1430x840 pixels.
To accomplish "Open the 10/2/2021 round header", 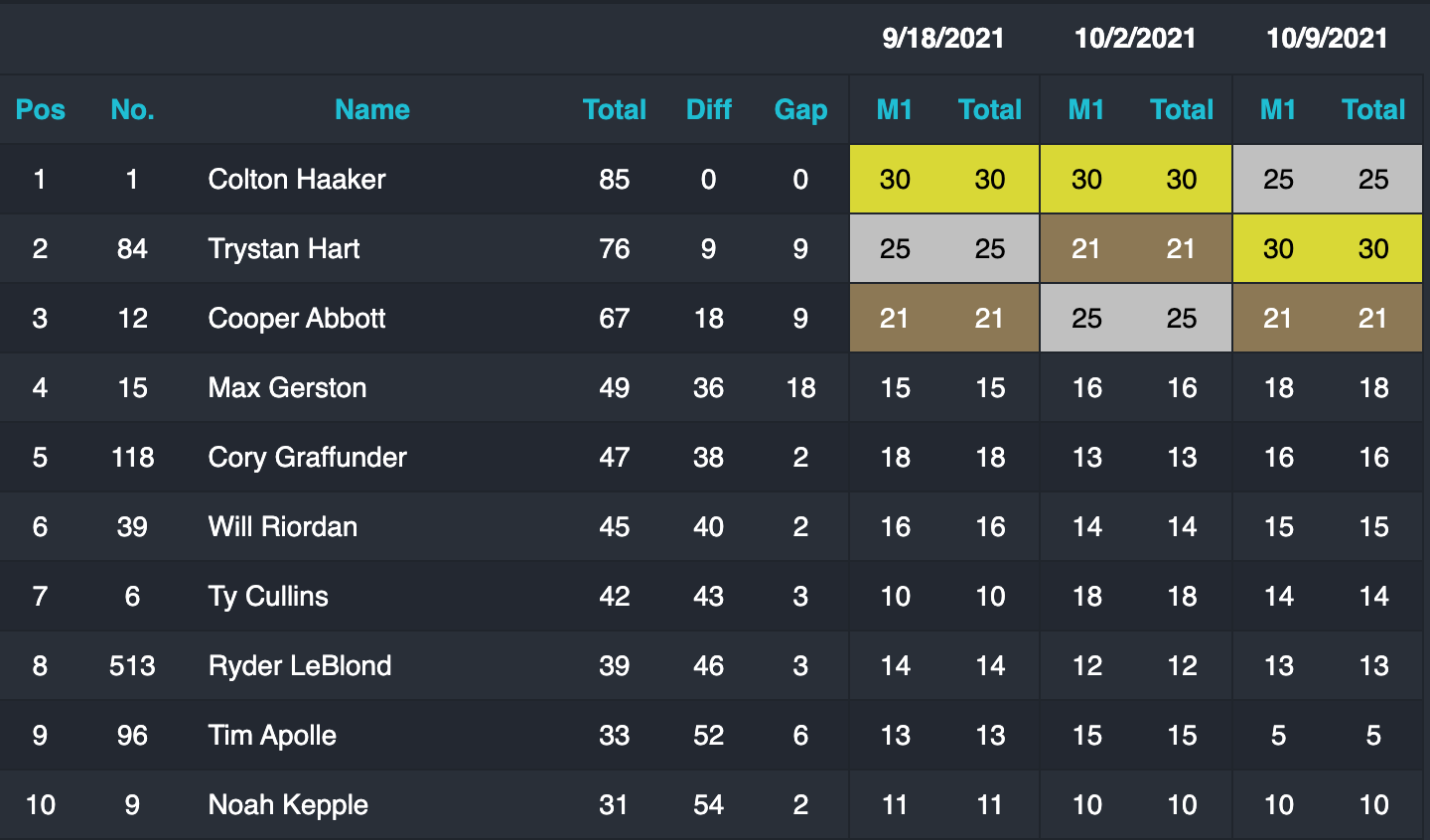I will click(x=1135, y=39).
